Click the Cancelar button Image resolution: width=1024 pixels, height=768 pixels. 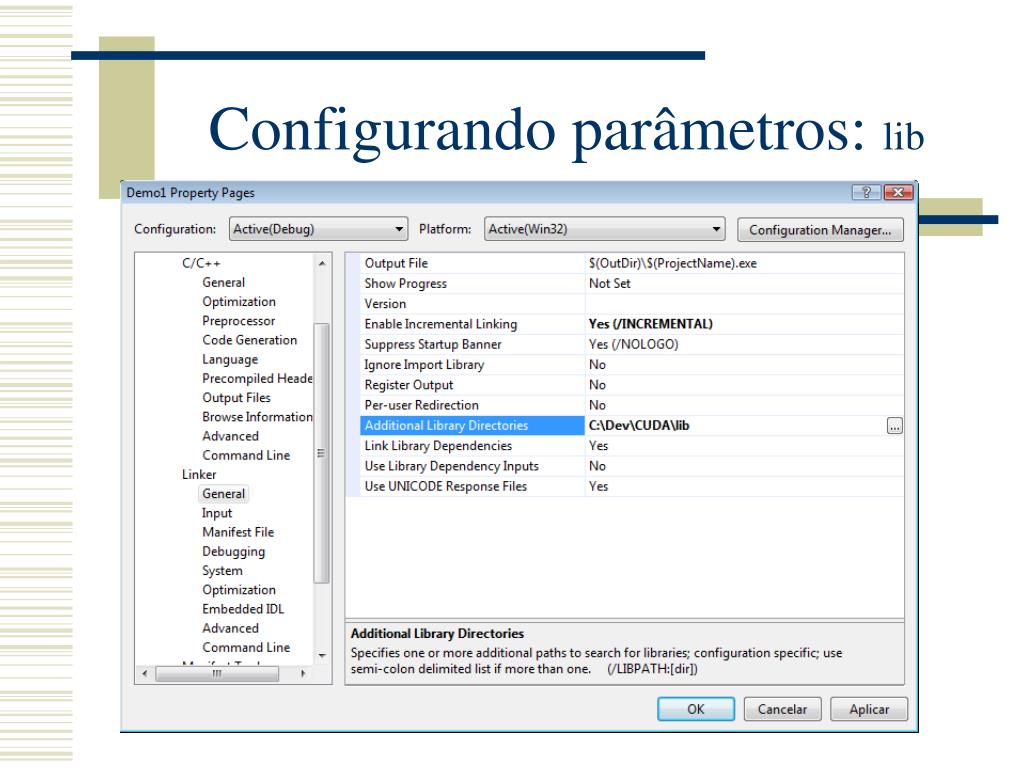click(782, 709)
